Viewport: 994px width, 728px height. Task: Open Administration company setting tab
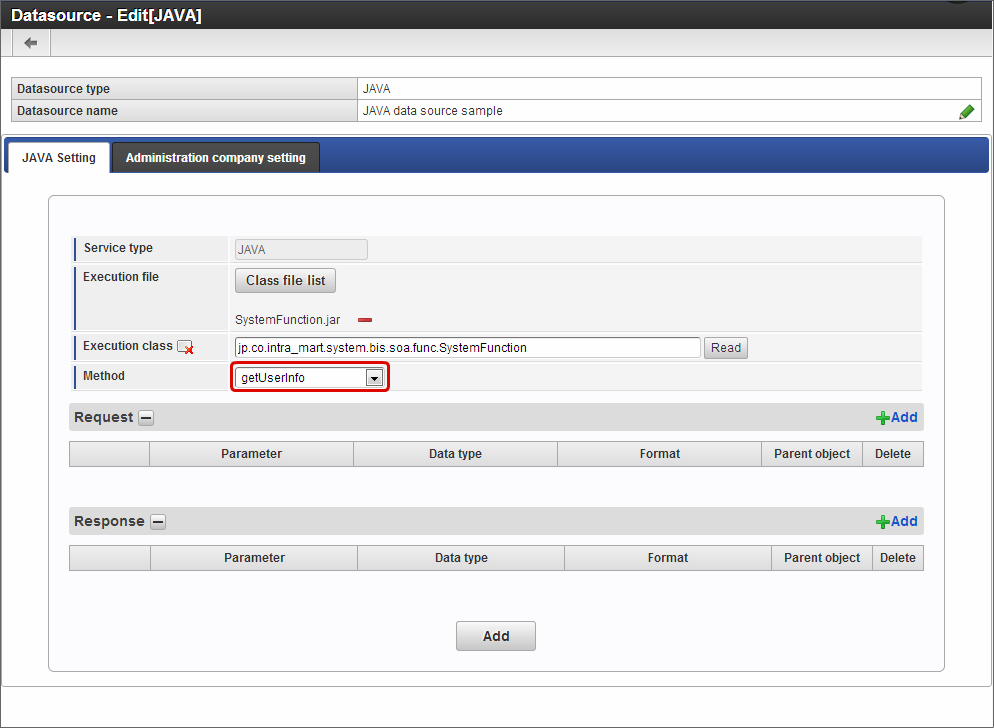click(216, 157)
